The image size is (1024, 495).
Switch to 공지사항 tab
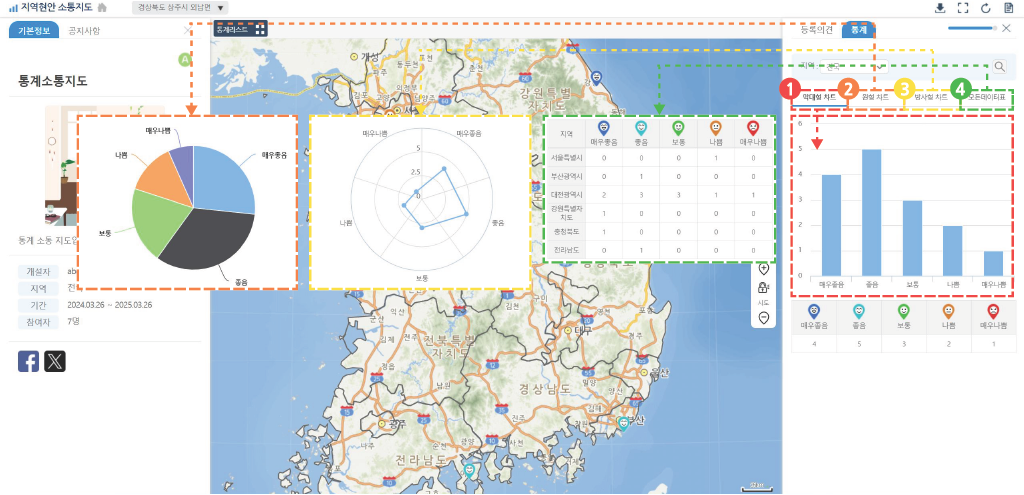tap(84, 30)
